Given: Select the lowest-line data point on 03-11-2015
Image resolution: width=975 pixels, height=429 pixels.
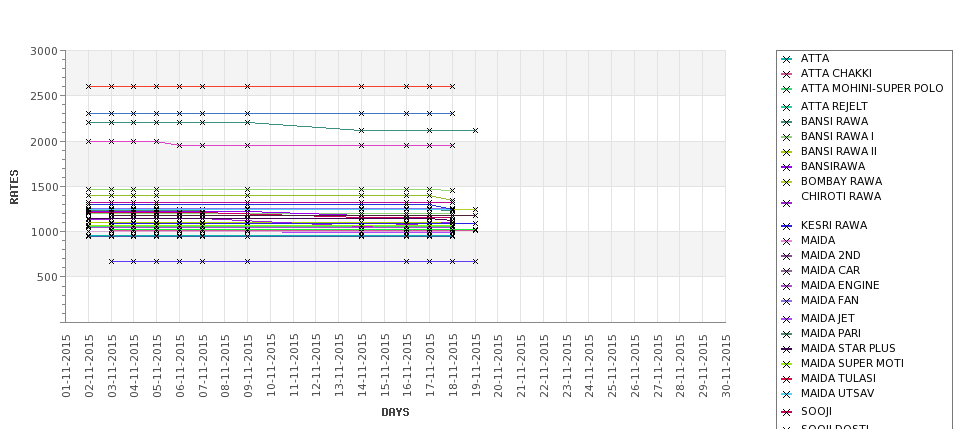Looking at the screenshot, I should 111,262.
